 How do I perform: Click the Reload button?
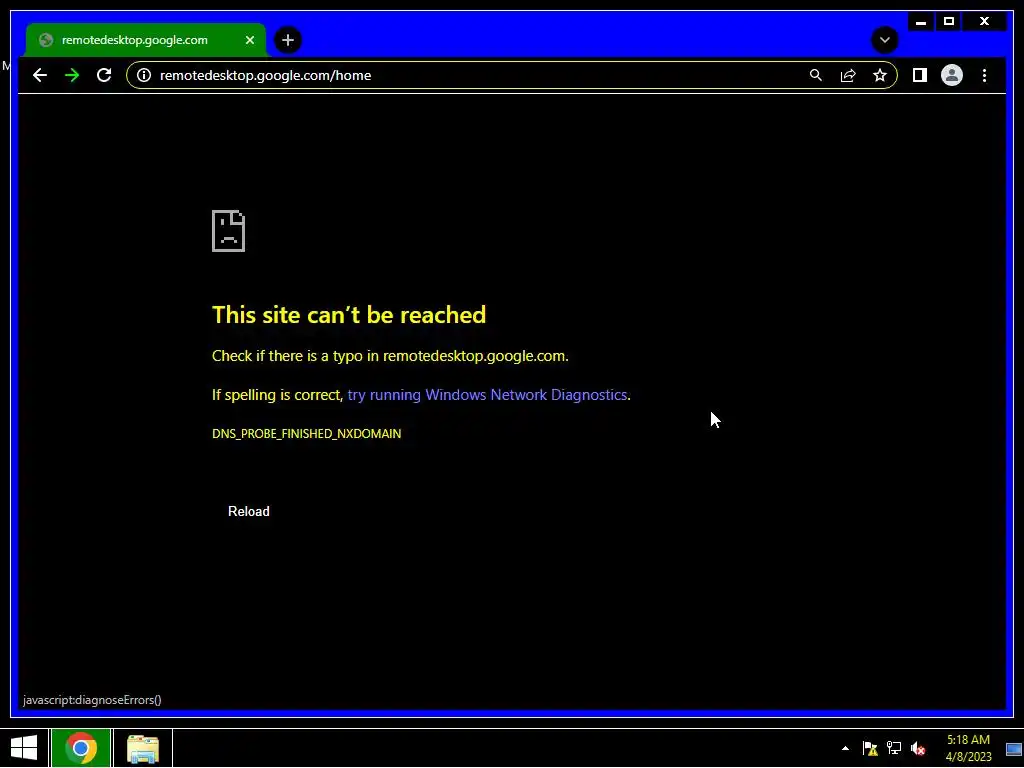pos(248,511)
